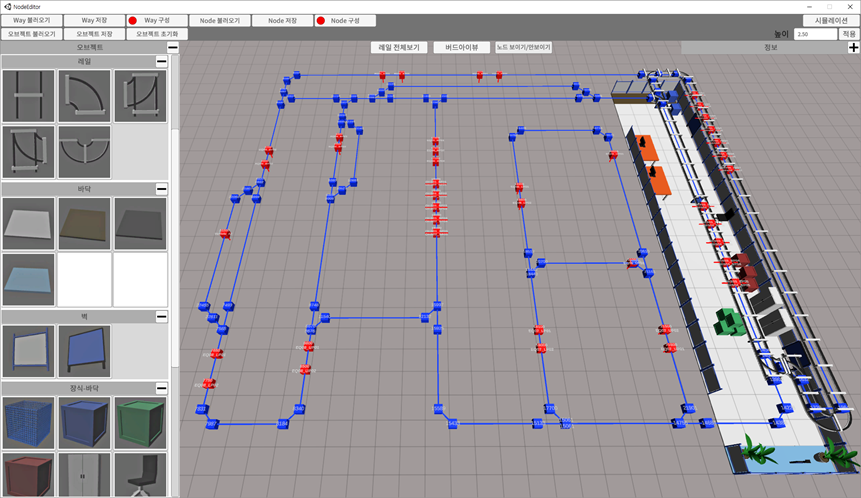
Task: Select the dark gray floor tile
Action: [141, 223]
